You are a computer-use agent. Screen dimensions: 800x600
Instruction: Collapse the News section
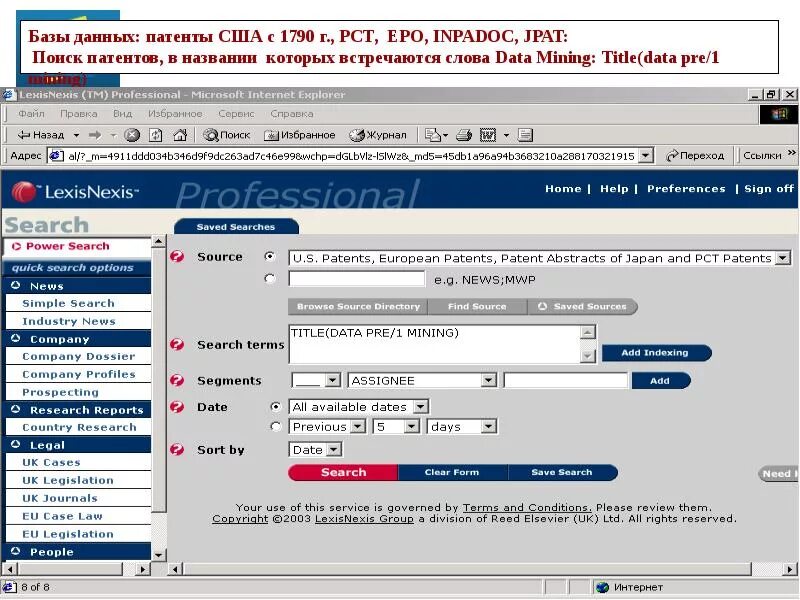tap(16, 285)
